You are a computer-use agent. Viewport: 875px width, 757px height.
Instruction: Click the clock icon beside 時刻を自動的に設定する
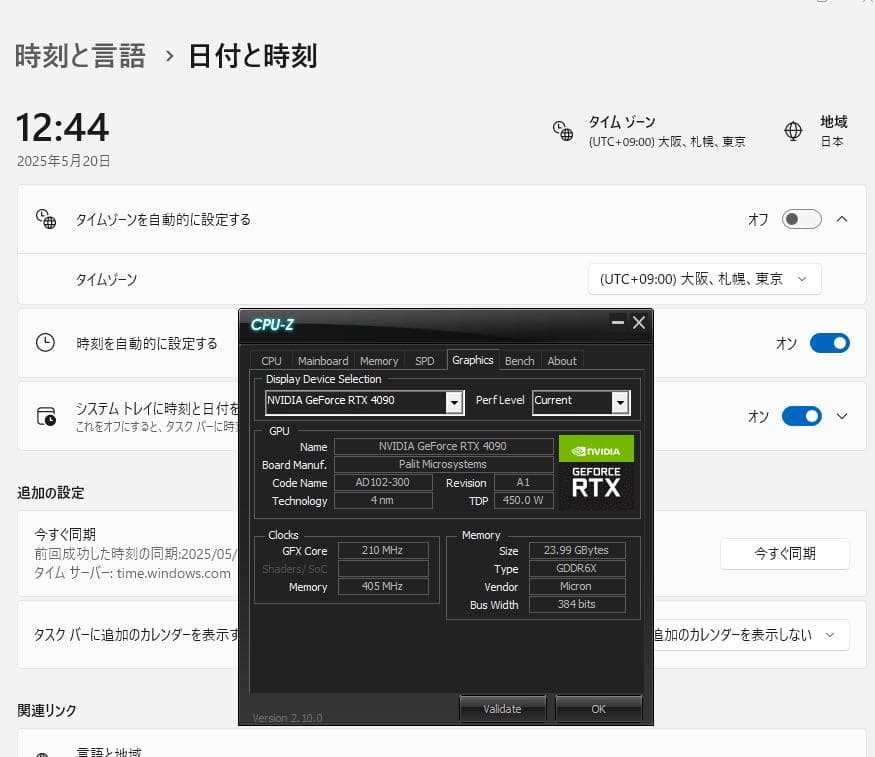(x=45, y=343)
